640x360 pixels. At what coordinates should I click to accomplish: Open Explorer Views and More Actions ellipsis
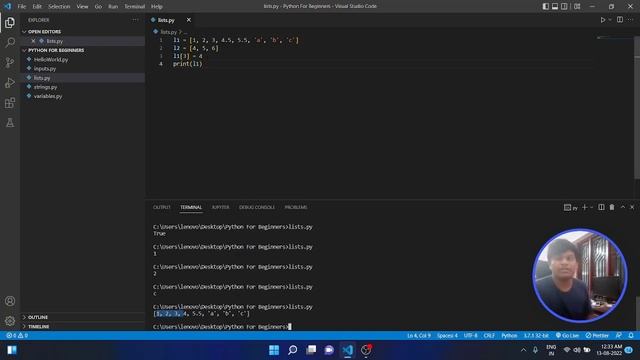135,20
